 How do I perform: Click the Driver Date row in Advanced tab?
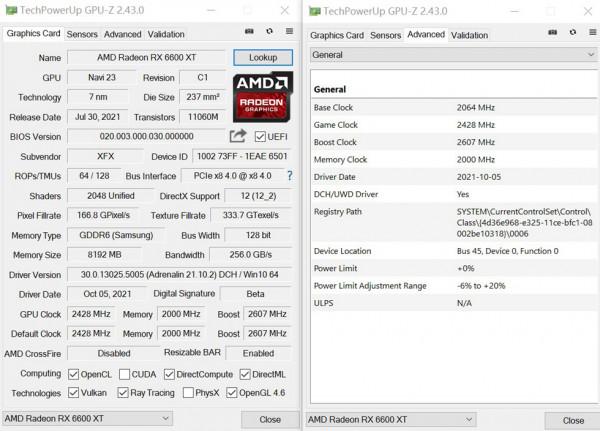[454, 177]
